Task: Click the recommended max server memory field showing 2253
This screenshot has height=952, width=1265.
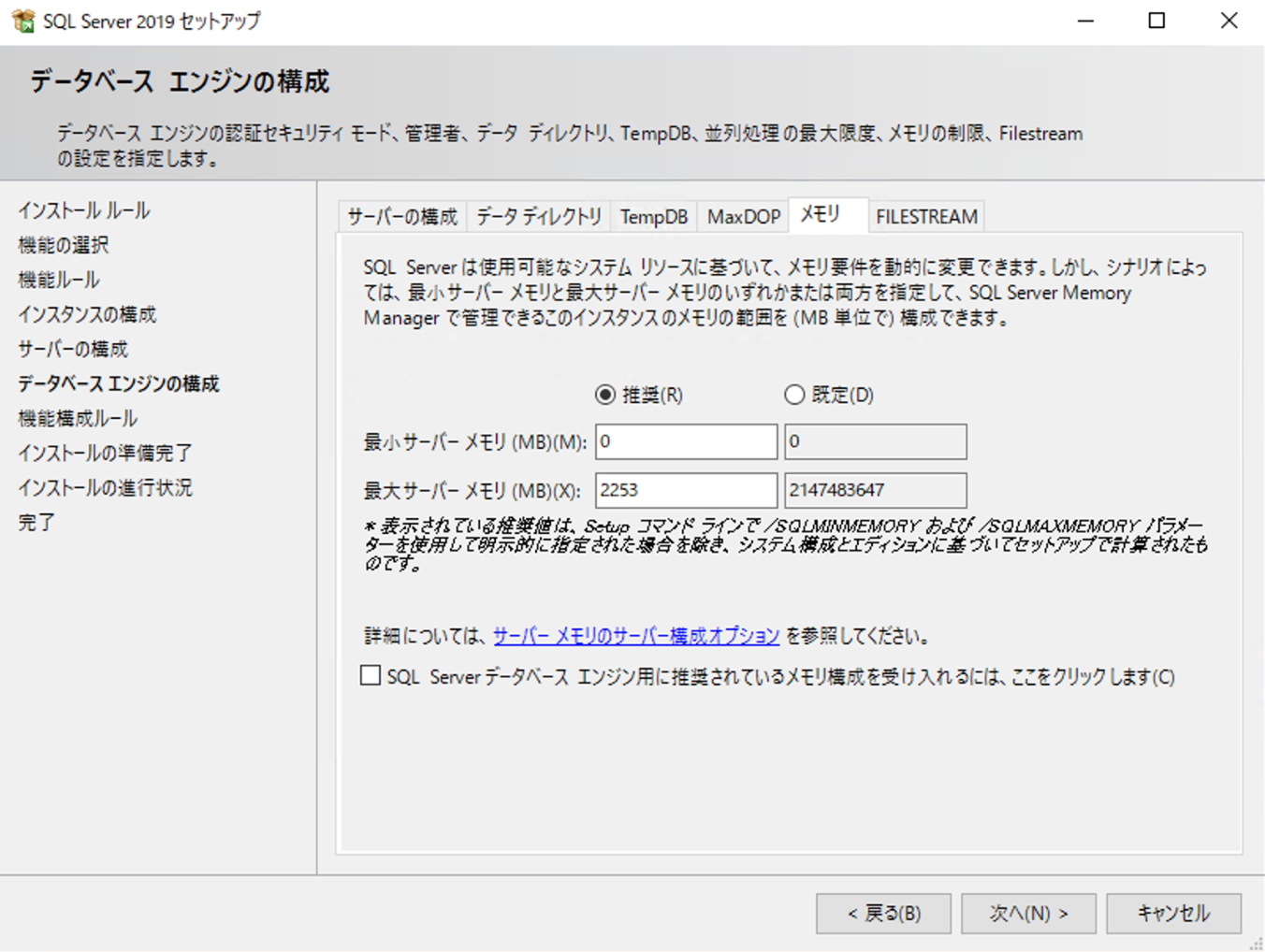Action: (x=686, y=490)
